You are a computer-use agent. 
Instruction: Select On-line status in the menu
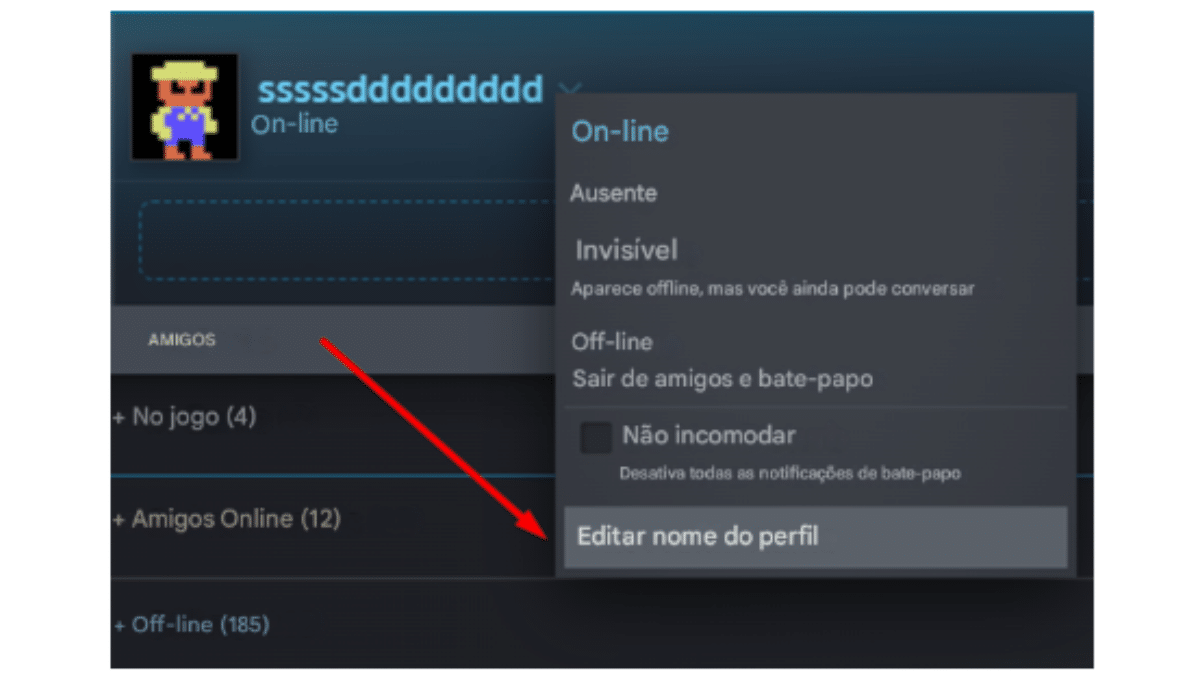tap(619, 132)
